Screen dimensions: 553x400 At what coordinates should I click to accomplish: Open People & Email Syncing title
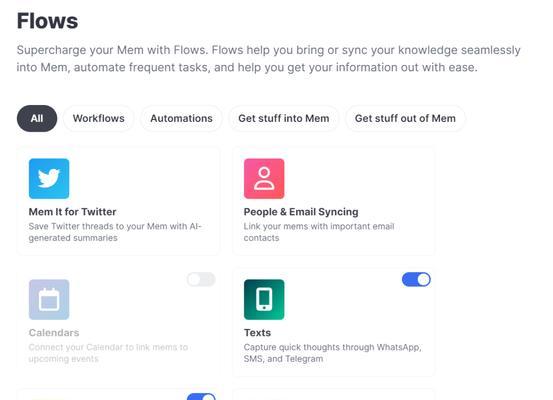coord(301,212)
